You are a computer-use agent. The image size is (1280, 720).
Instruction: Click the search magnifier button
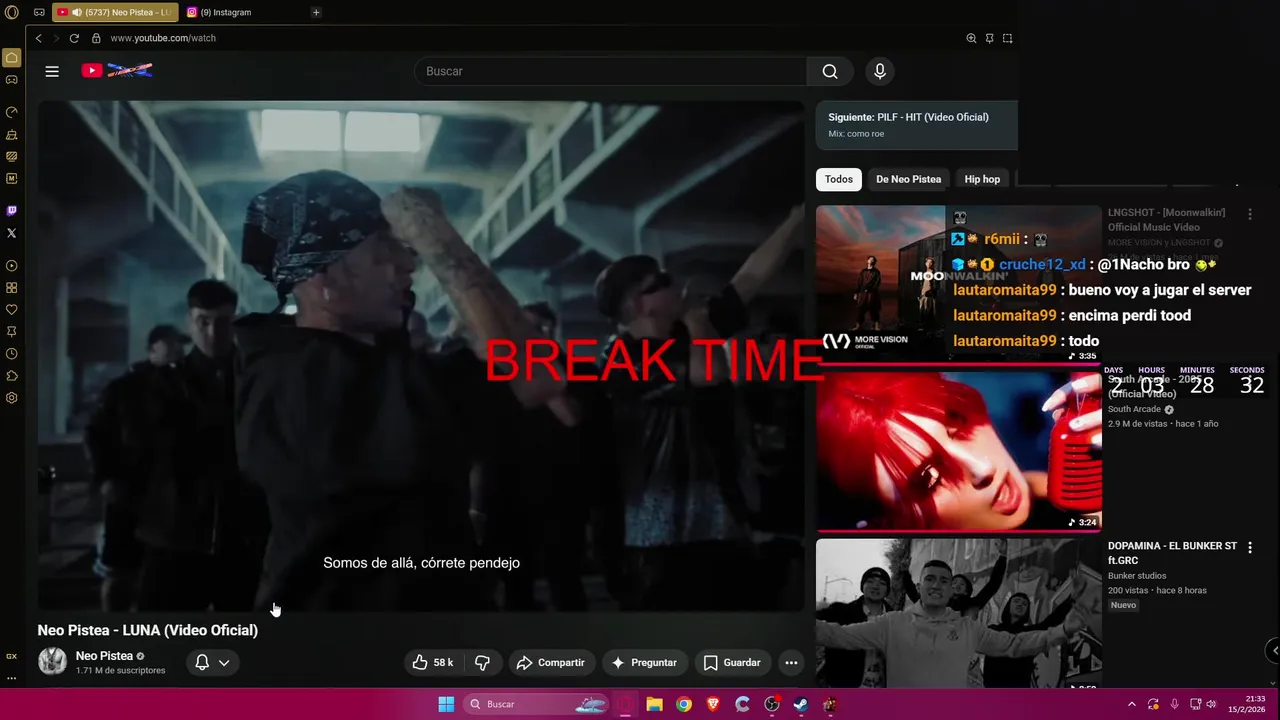point(830,71)
